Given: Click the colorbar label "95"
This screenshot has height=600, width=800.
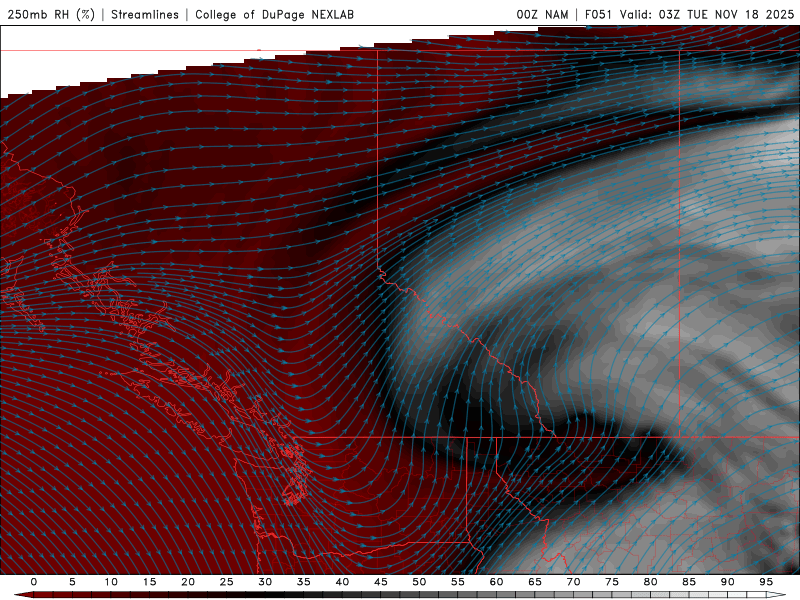Looking at the screenshot, I should pos(766,582).
